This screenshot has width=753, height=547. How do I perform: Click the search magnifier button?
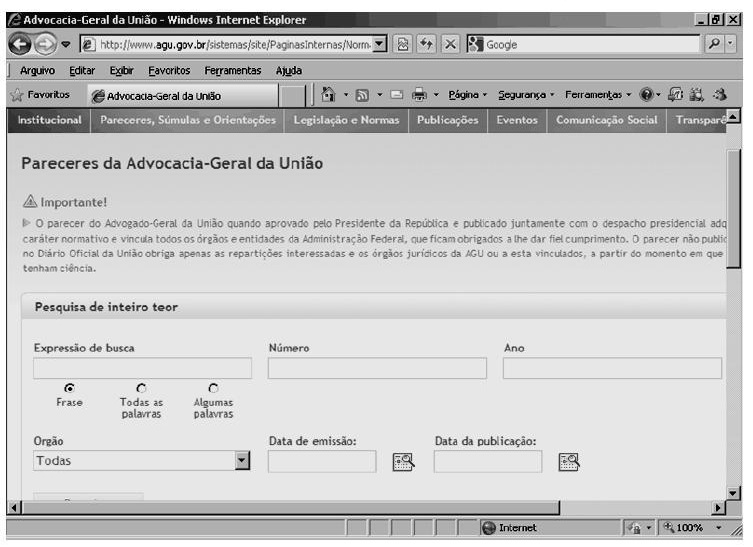pyautogui.click(x=714, y=44)
